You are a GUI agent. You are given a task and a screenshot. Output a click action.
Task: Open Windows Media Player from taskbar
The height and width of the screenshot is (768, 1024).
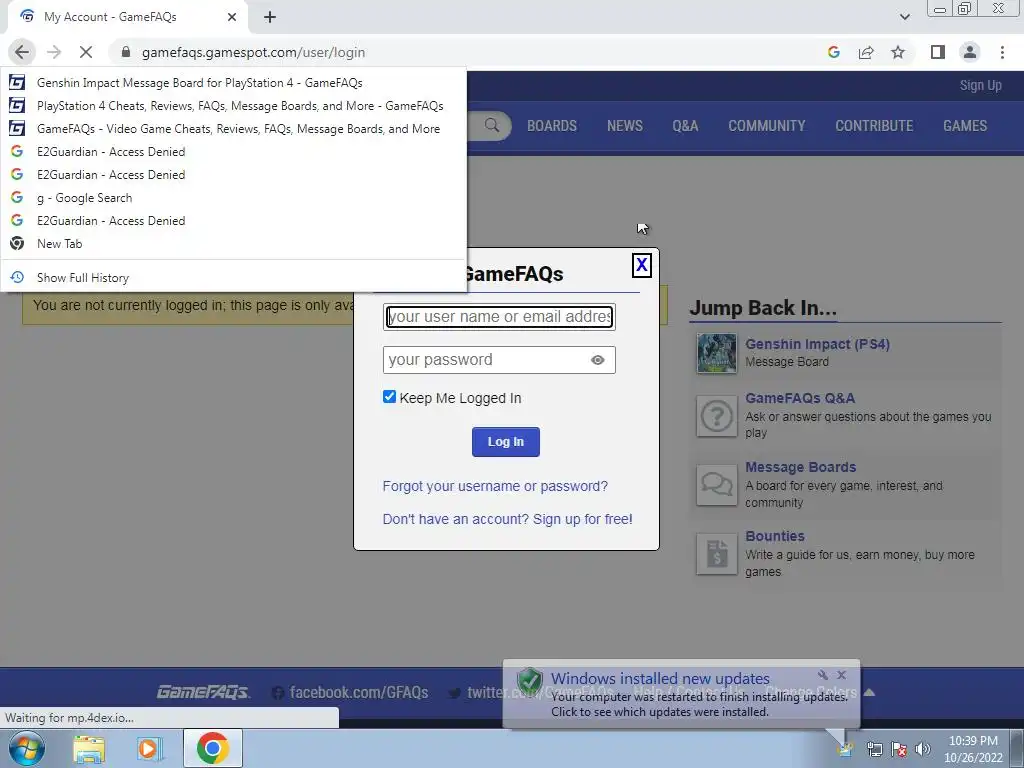(150, 748)
